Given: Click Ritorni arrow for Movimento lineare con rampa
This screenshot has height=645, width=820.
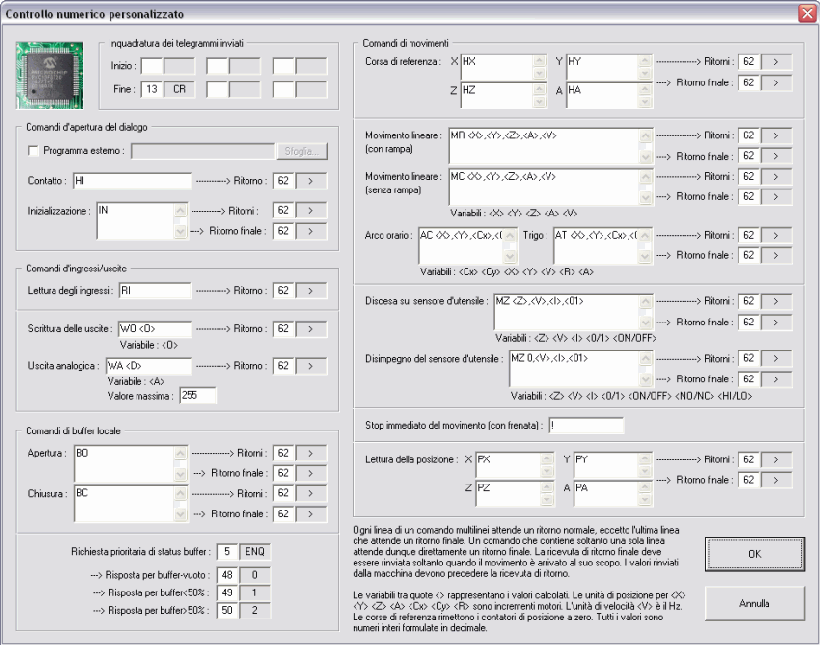Looking at the screenshot, I should click(x=776, y=135).
